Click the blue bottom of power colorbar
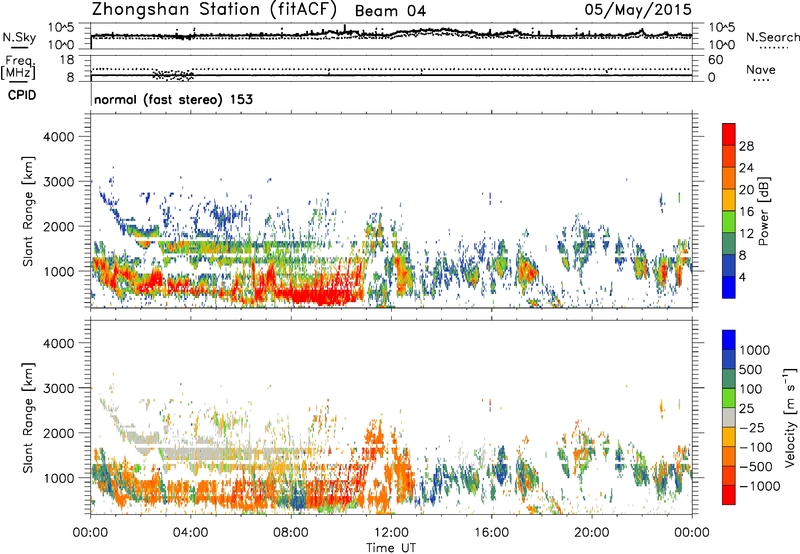 pos(729,287)
